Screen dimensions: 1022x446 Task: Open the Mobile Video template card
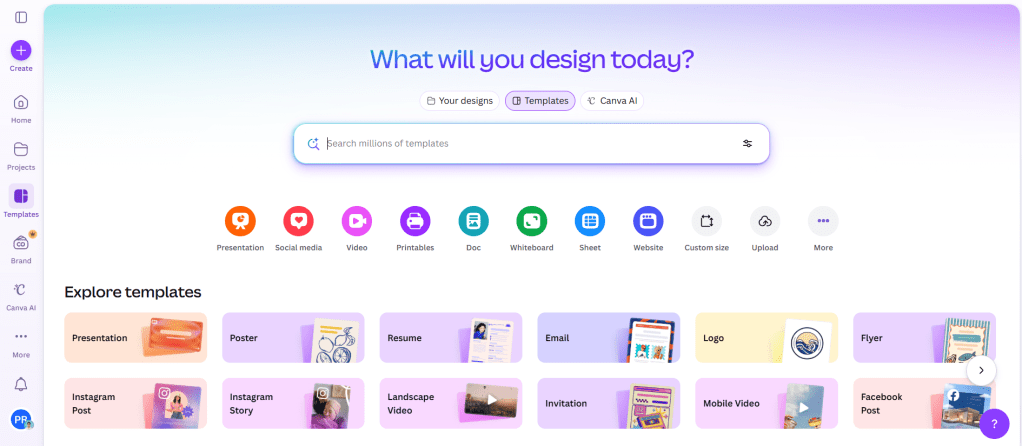(766, 403)
